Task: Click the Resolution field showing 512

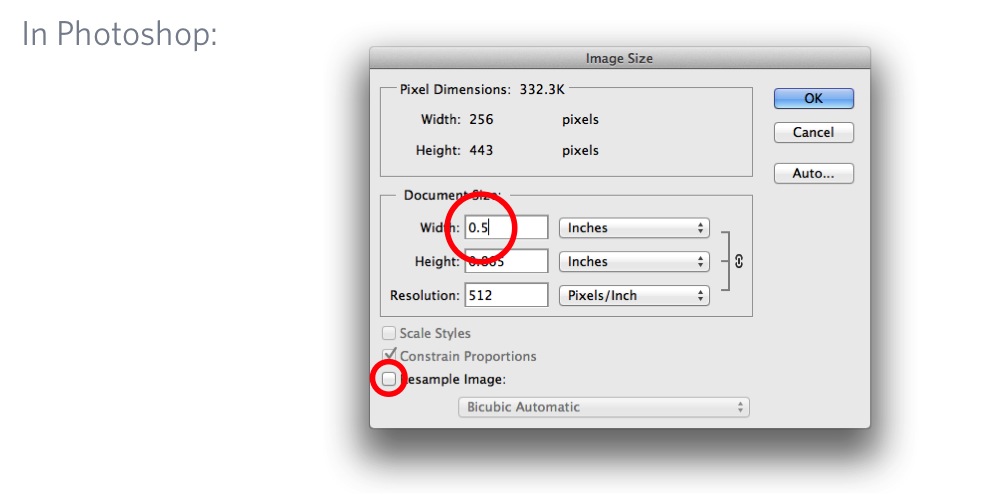Action: (x=506, y=295)
